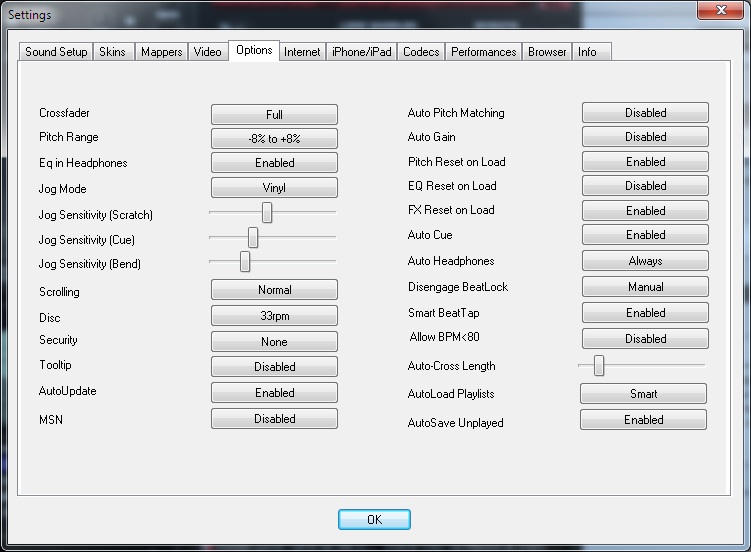Toggle Allow BPM<80 Disabled button
The width and height of the screenshot is (751, 552).
click(x=645, y=338)
